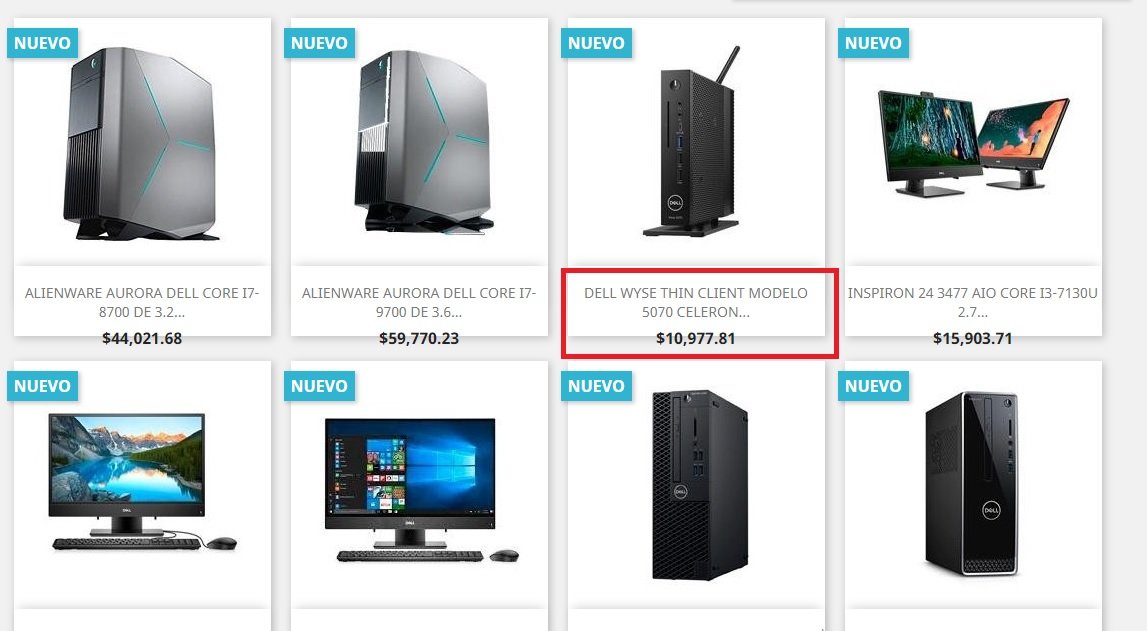Open the INSPIRON 24 3477 AIO CORE I3-7130U link
The width and height of the screenshot is (1147, 631).
pyautogui.click(x=973, y=302)
